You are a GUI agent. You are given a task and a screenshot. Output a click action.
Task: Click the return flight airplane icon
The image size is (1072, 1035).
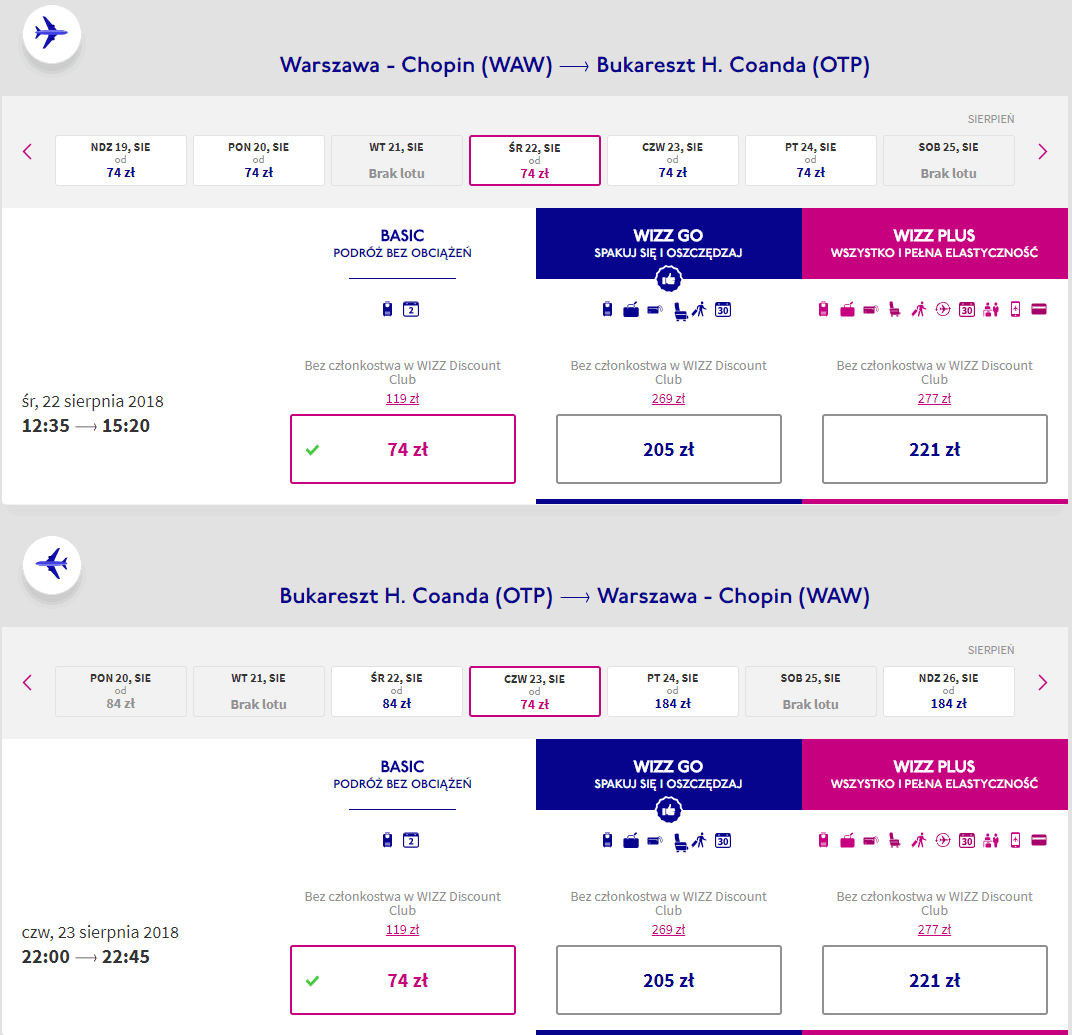(51, 565)
